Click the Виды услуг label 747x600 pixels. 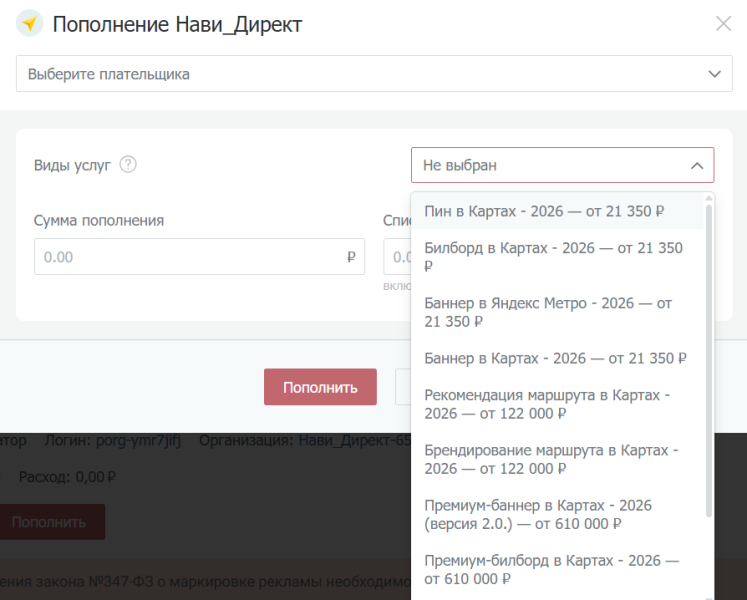tap(72, 165)
